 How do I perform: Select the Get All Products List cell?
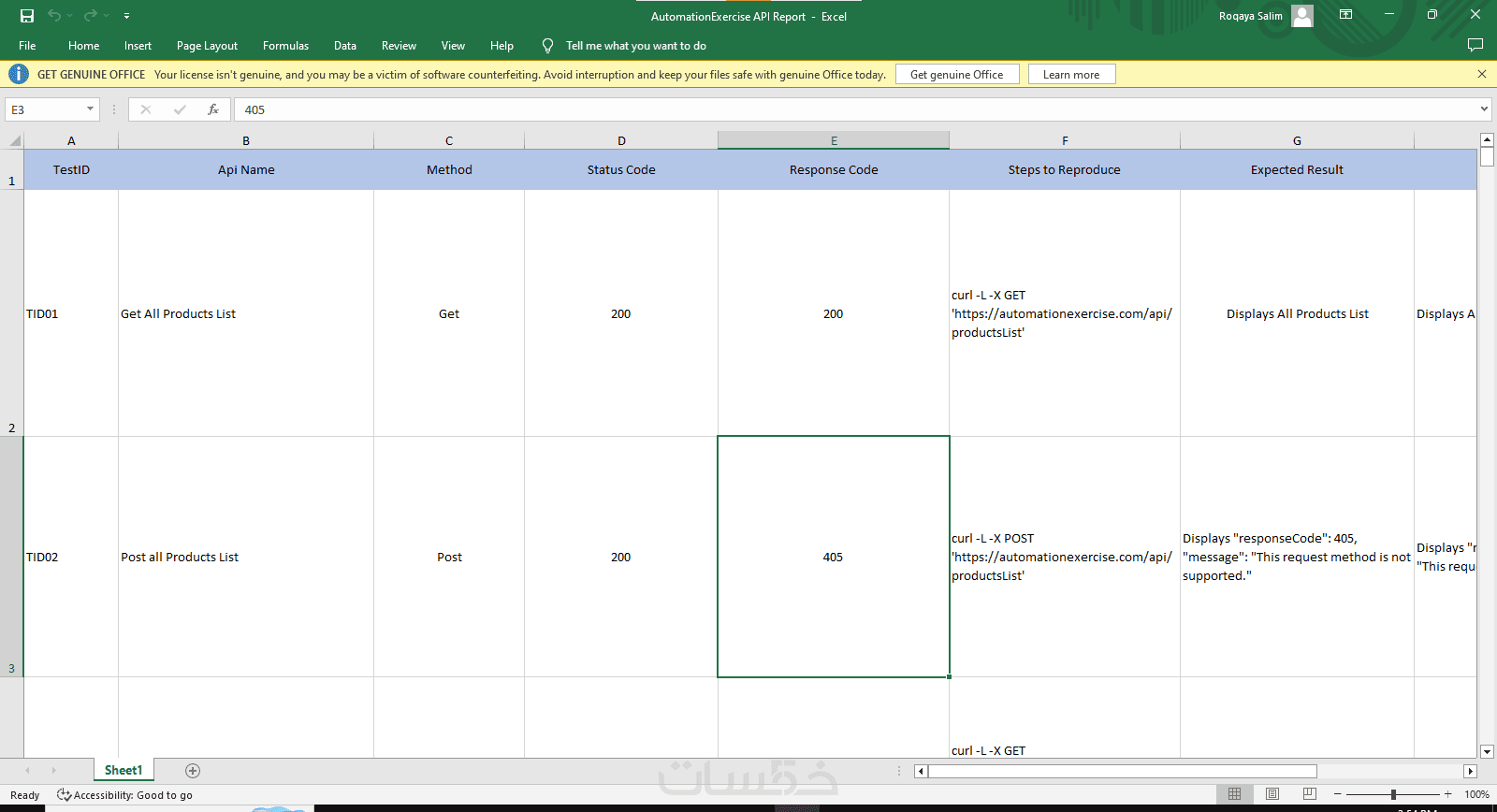pos(246,313)
